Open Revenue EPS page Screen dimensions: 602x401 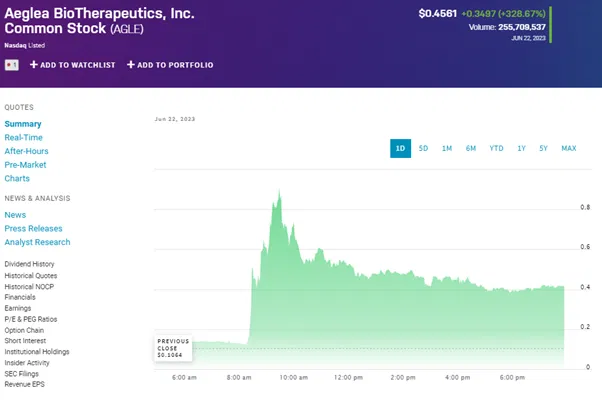(x=25, y=384)
